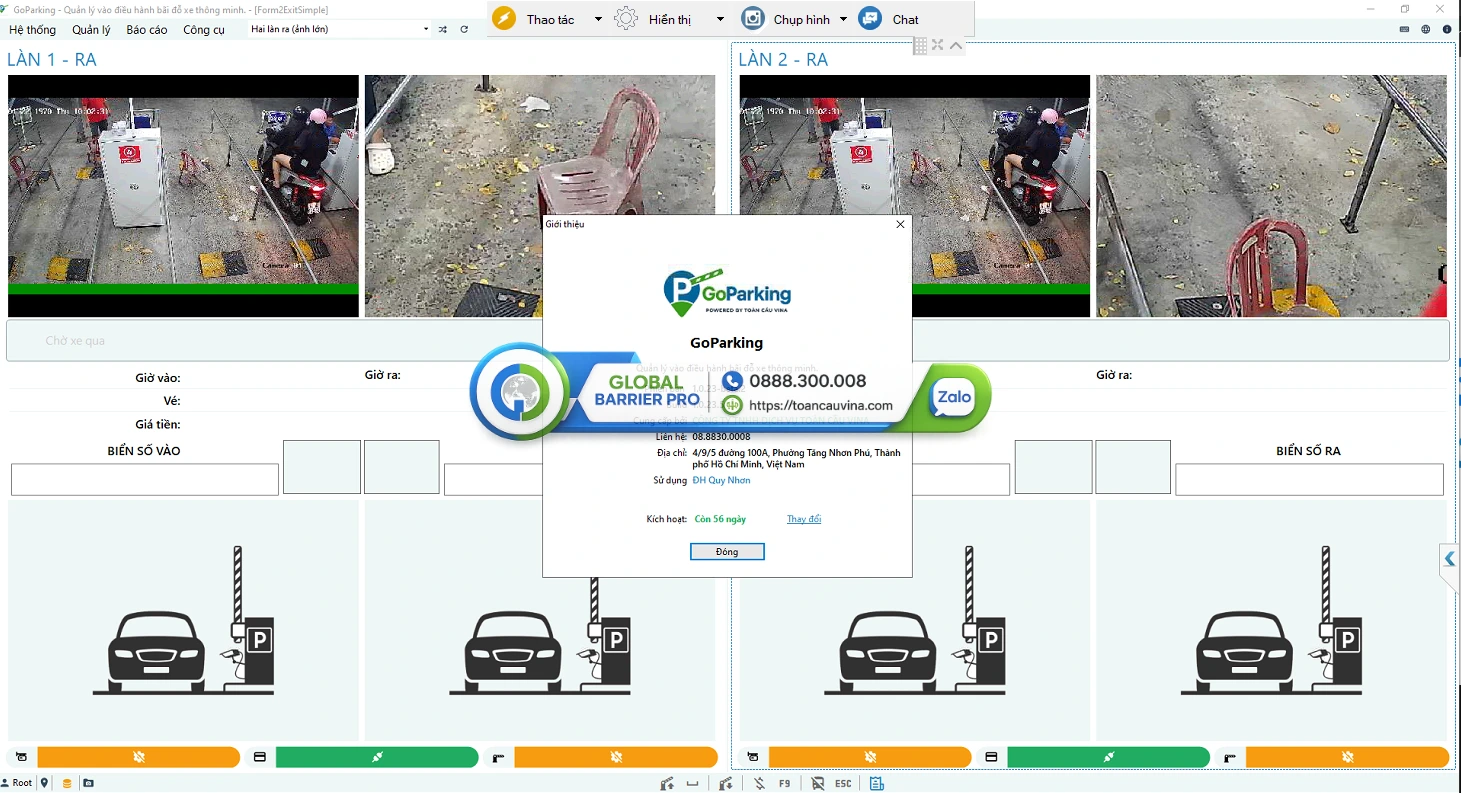
Task: Click Làn 1 overview camera image with motorbike
Action: point(183,196)
